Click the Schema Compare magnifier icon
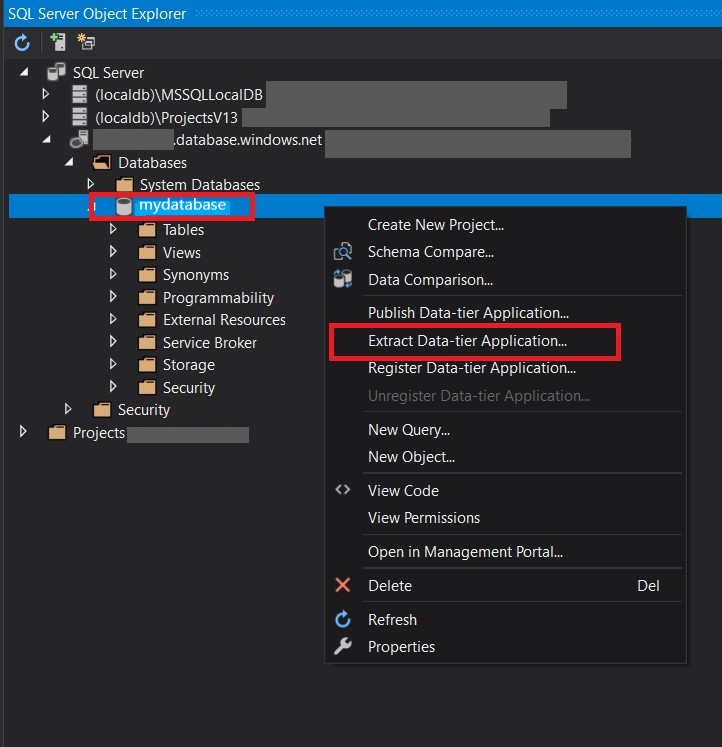This screenshot has height=747, width=722. pyautogui.click(x=343, y=252)
